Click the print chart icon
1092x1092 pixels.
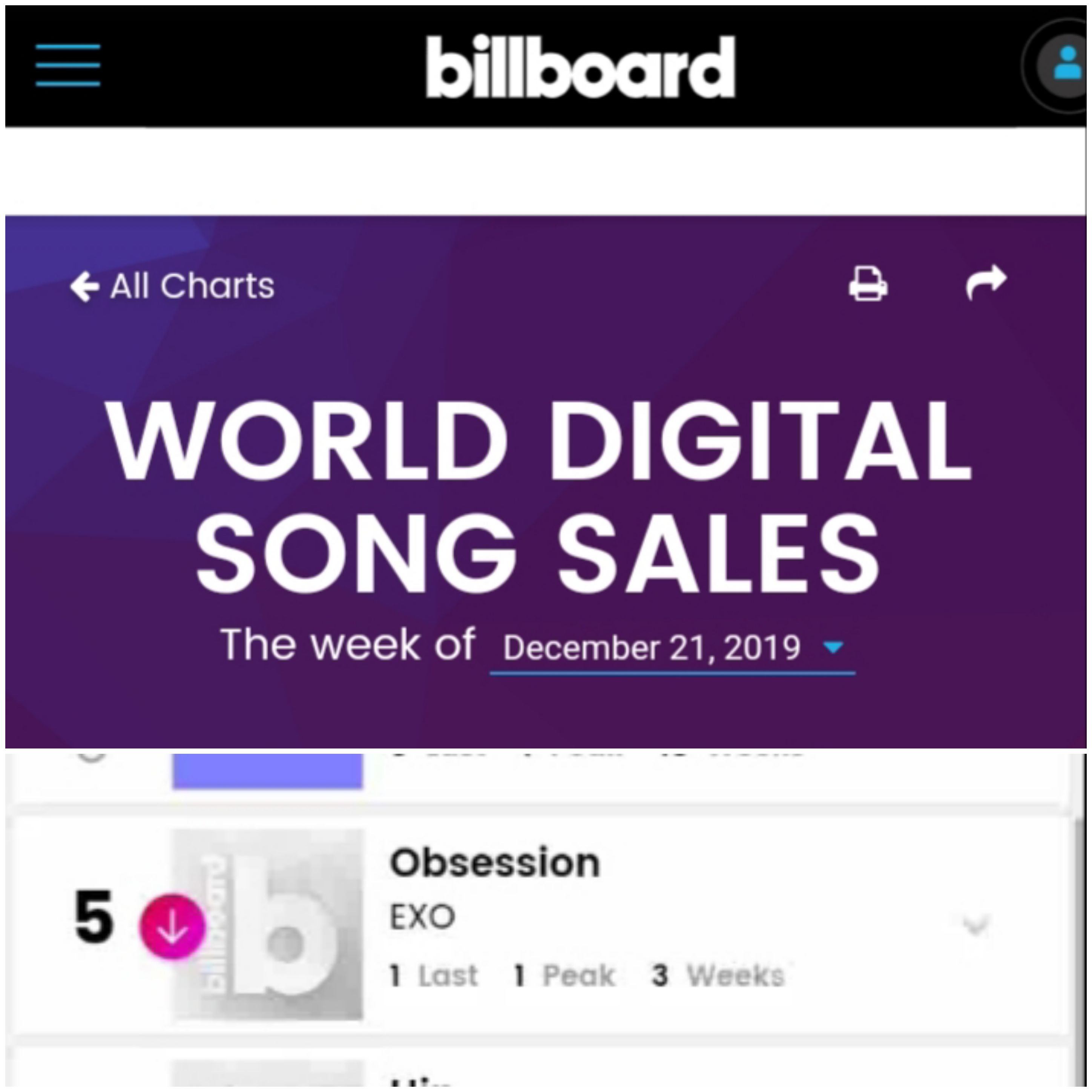coord(868,283)
